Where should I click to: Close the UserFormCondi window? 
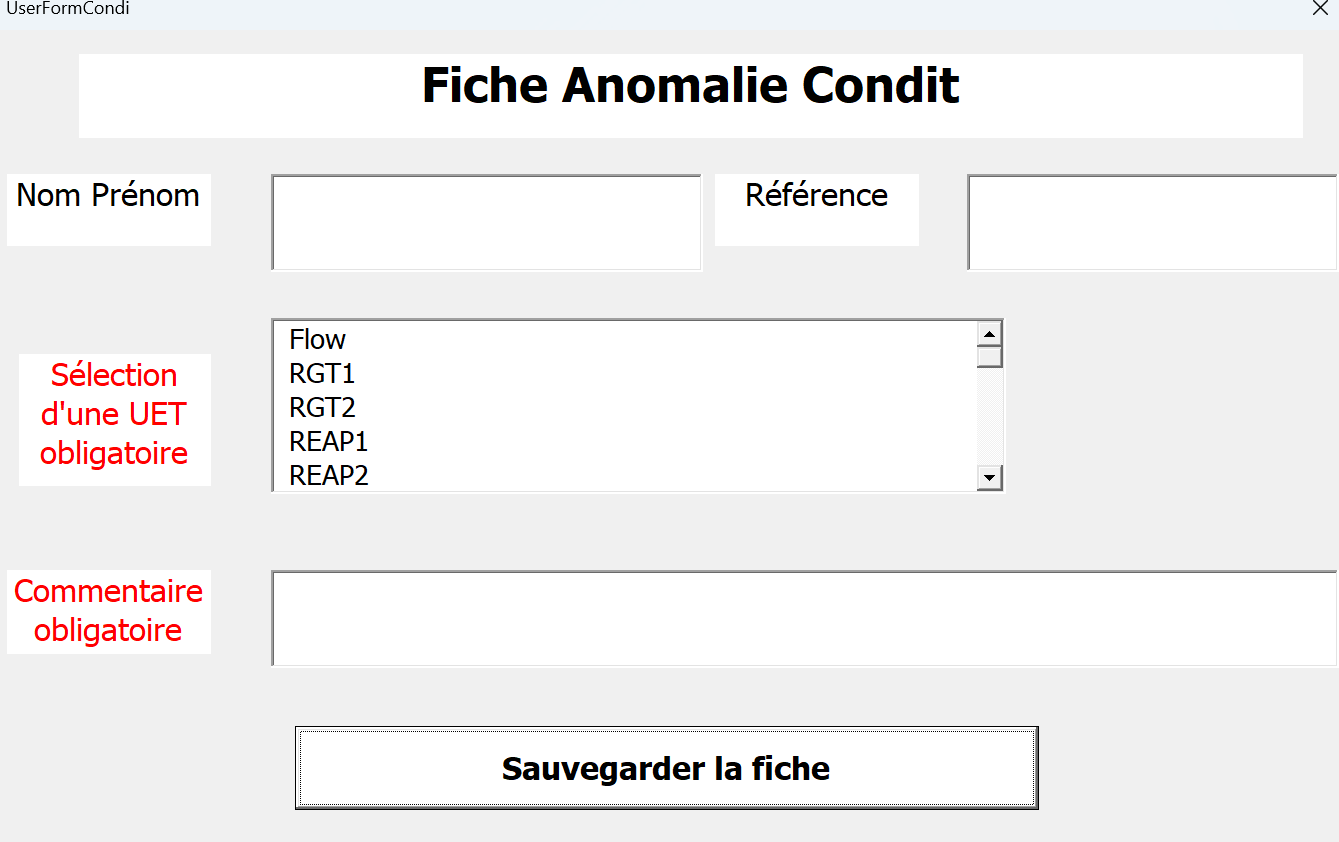1320,8
